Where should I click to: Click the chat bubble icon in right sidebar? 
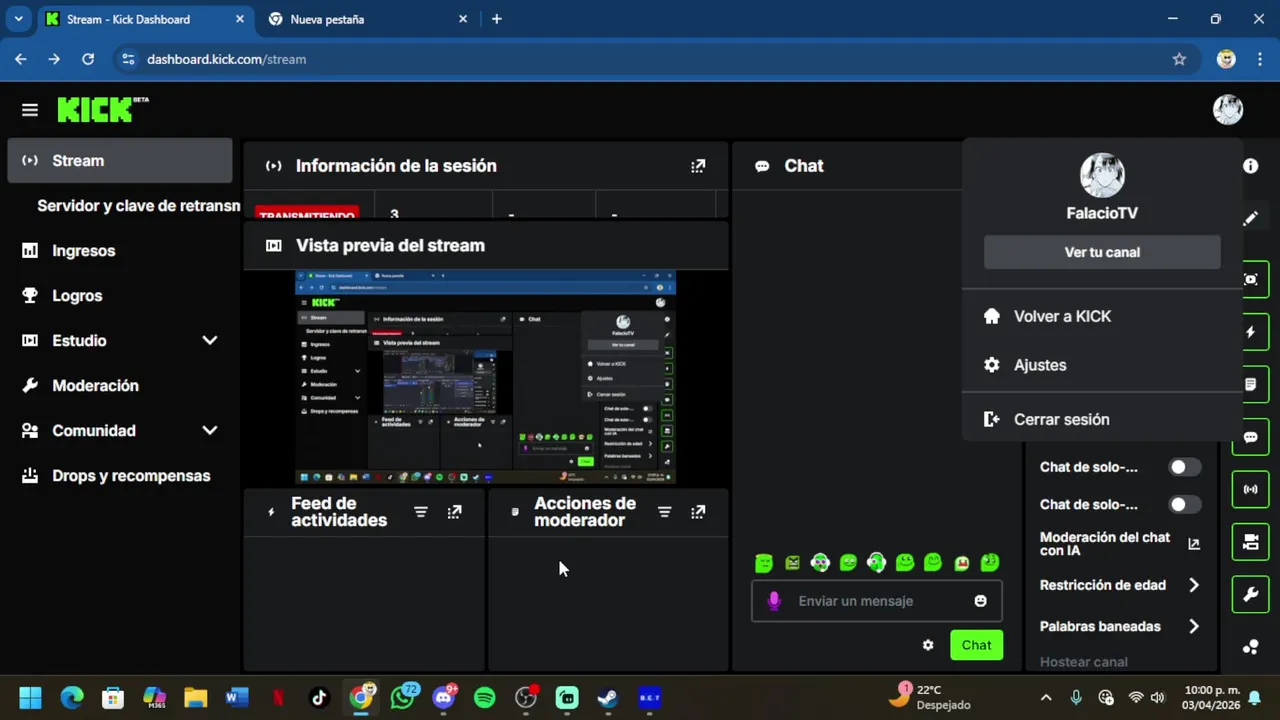point(1251,437)
